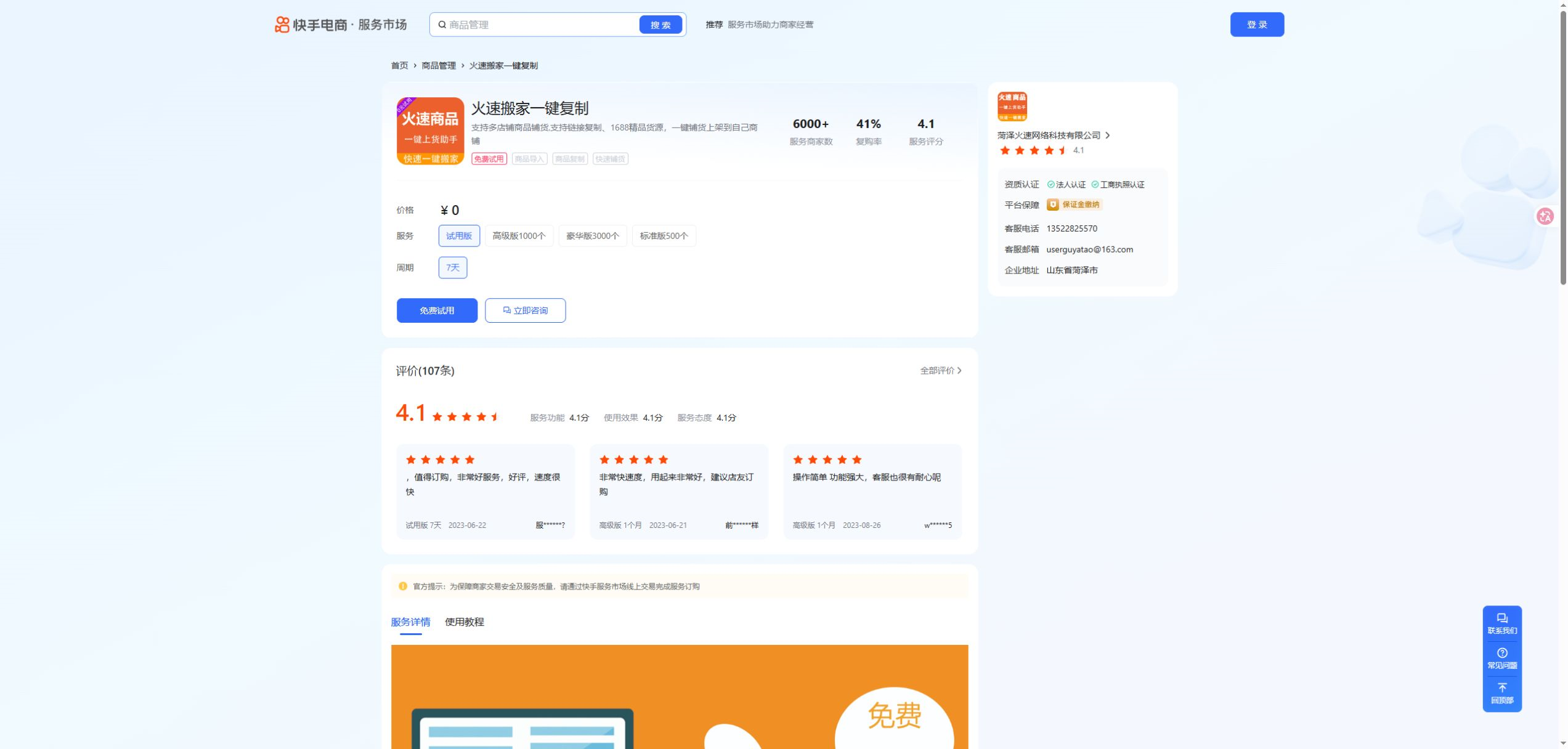Click the 商品导入 tag
Image resolution: width=1568 pixels, height=749 pixels.
[x=529, y=159]
